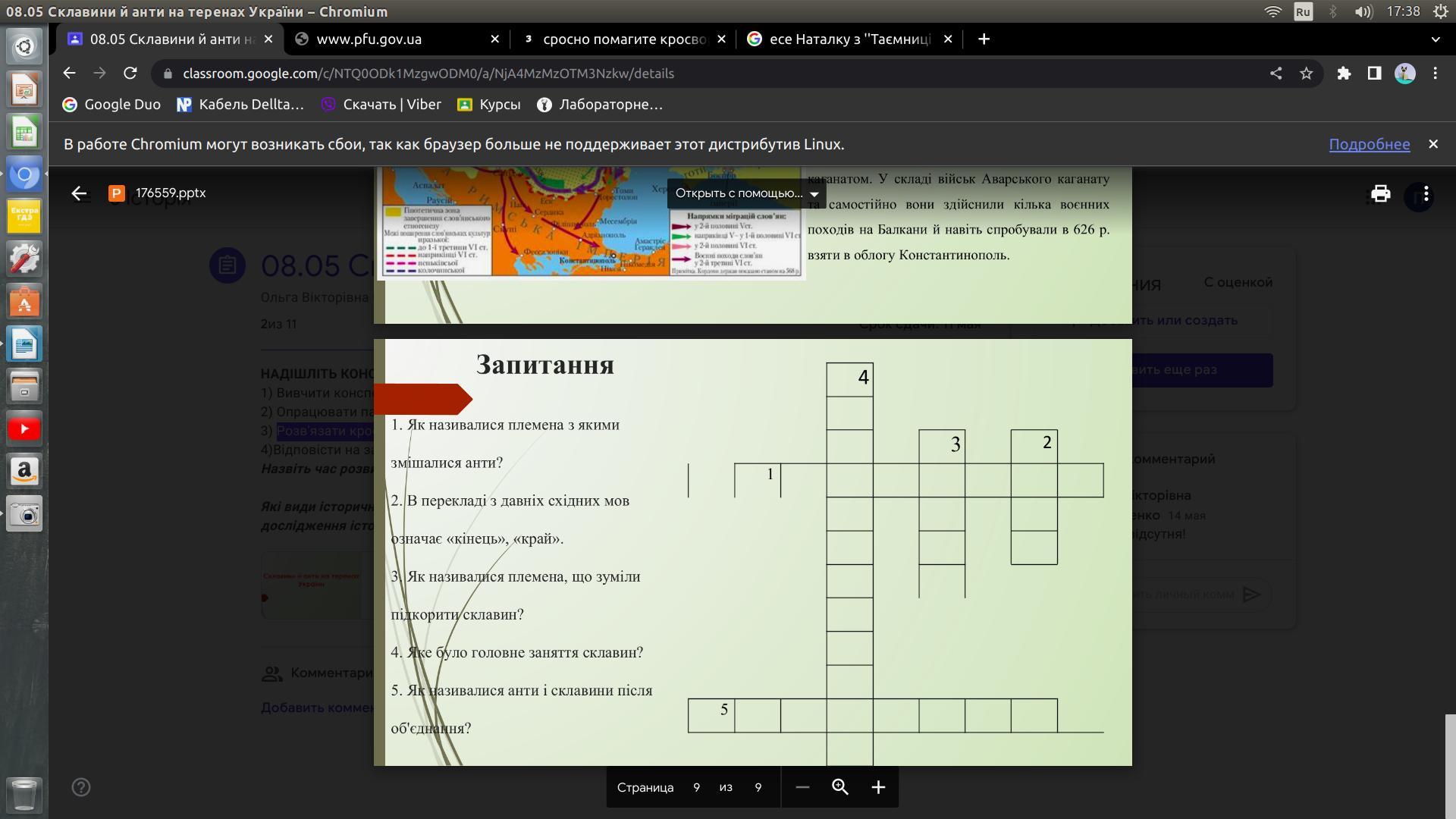Switch to 'есе Наталку' tab
This screenshot has height=819, width=1456.
[x=849, y=39]
